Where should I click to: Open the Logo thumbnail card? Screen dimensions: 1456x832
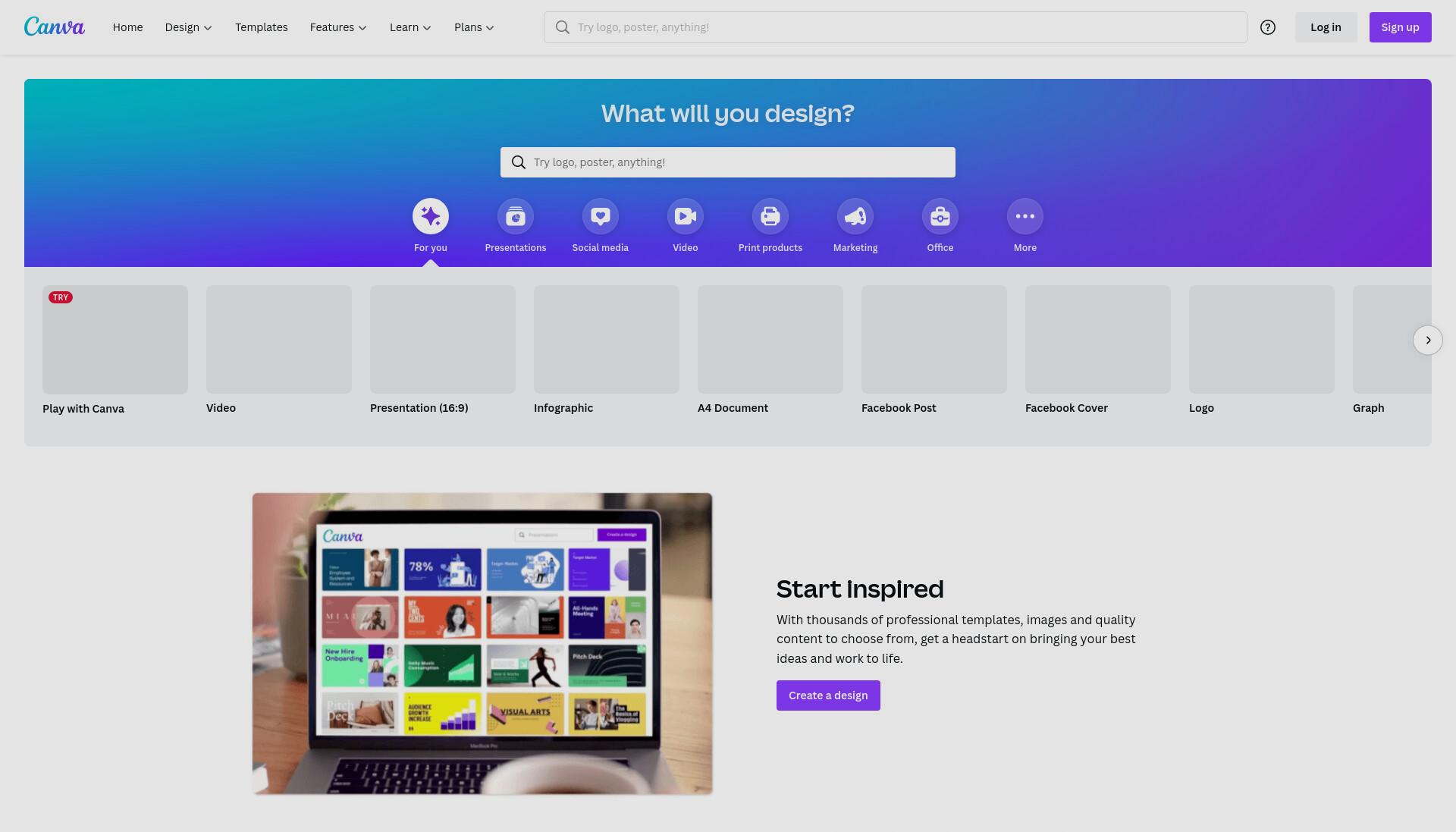[x=1262, y=339]
